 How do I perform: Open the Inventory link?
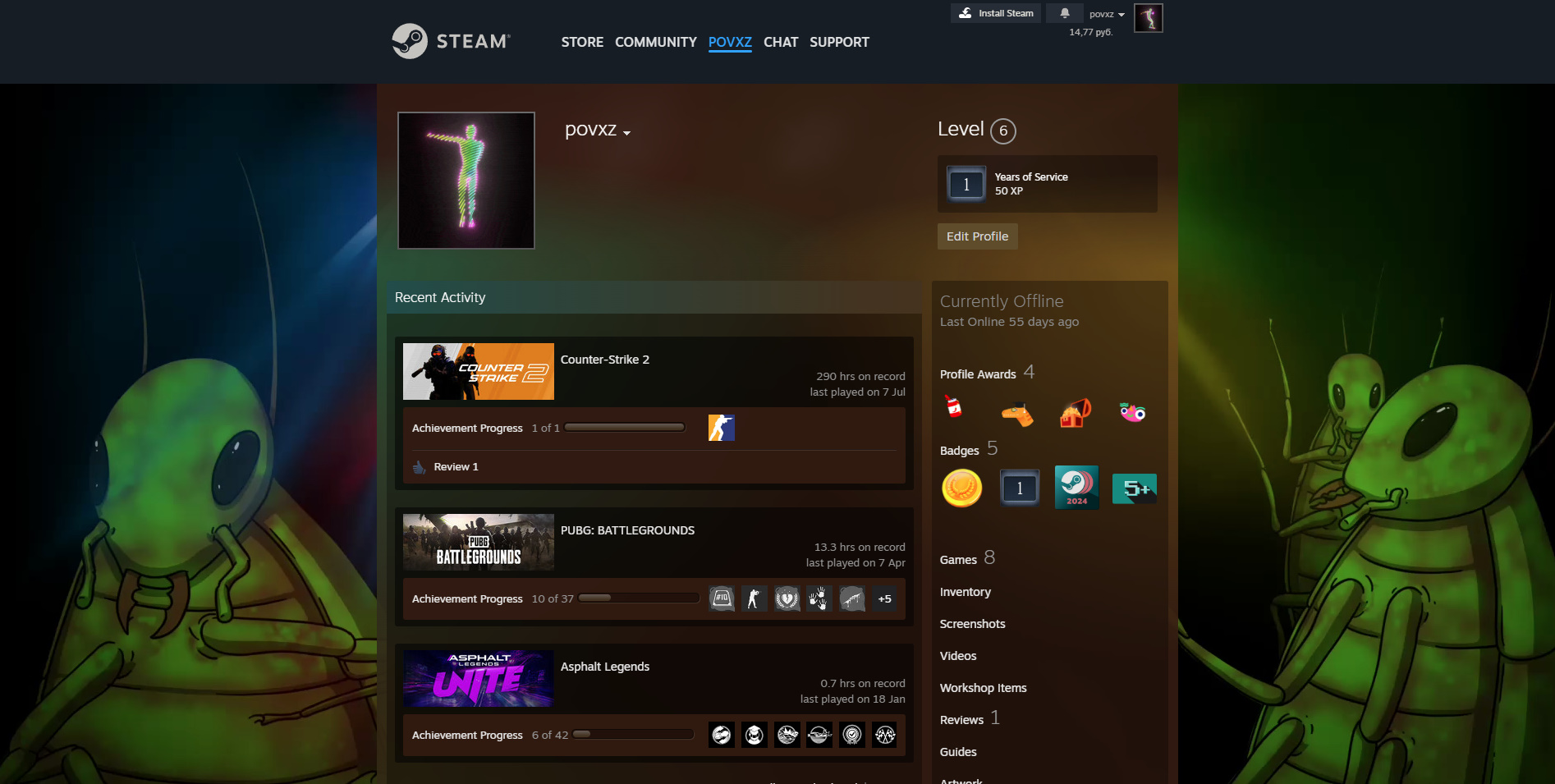pyautogui.click(x=965, y=592)
